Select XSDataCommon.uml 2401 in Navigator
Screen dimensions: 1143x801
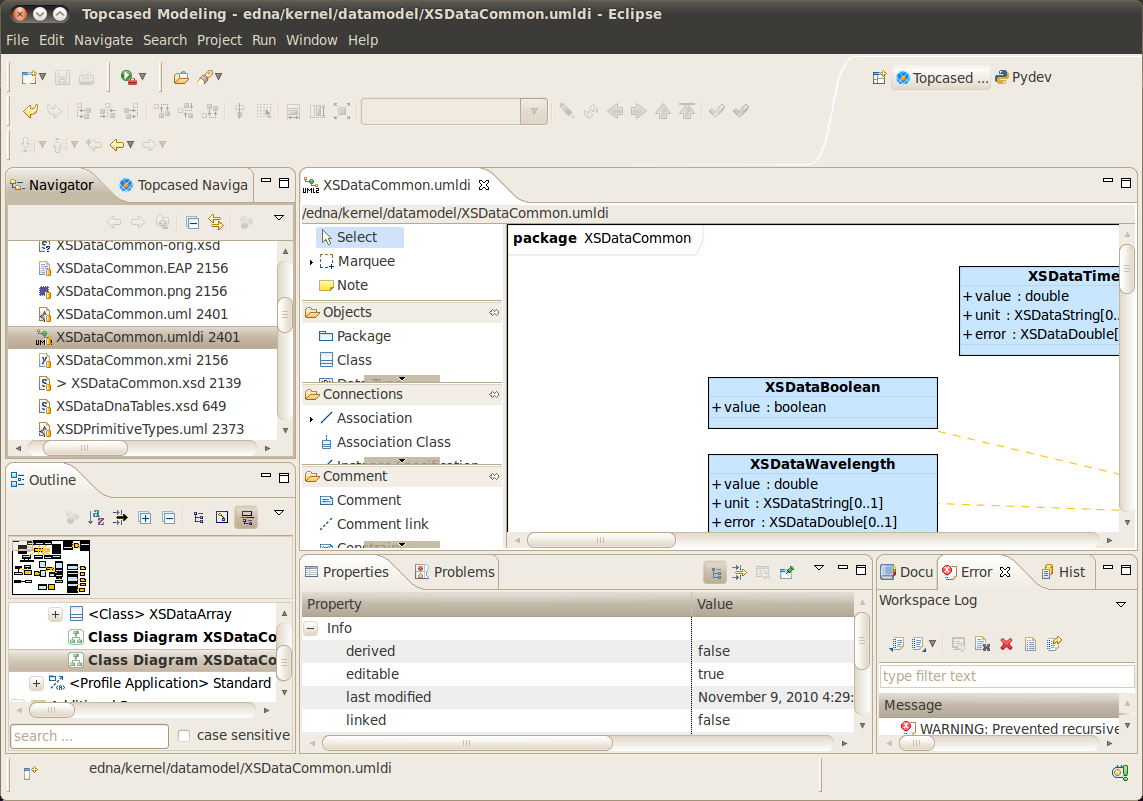pos(142,314)
